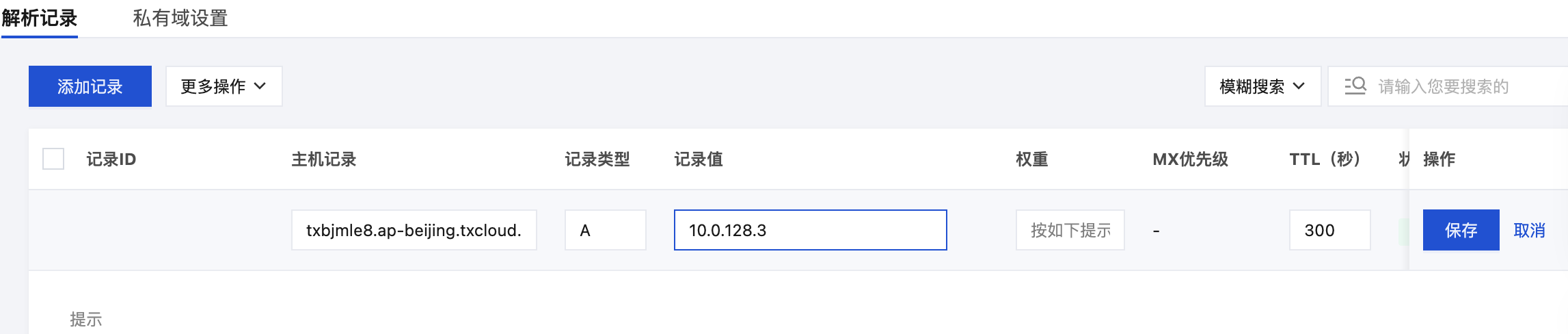1568x334 pixels.
Task: Toggle the select-all records checkbox
Action: (x=53, y=159)
